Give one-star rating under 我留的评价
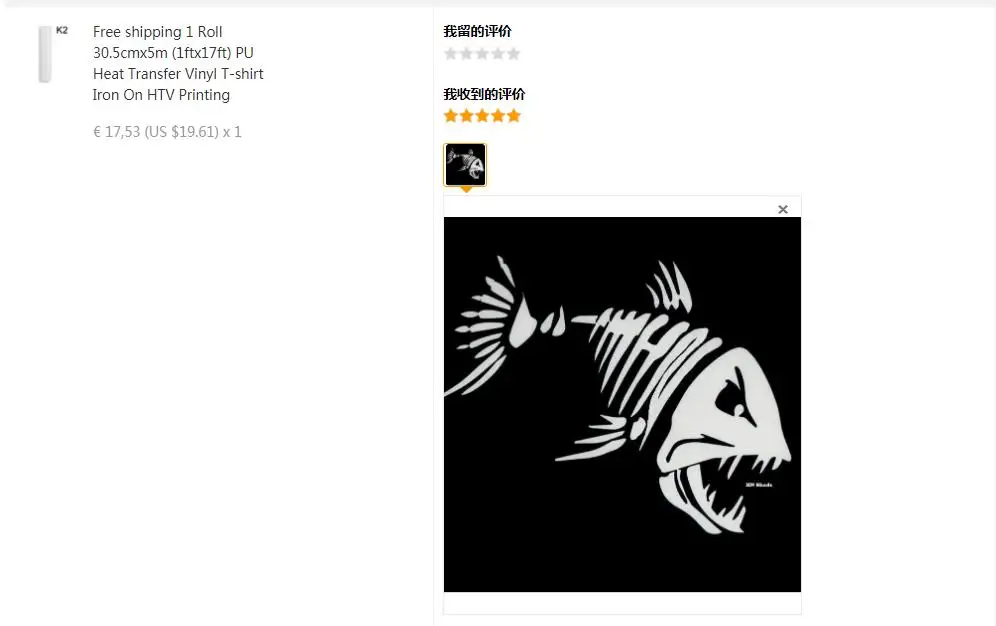The height and width of the screenshot is (626, 996). coord(450,54)
